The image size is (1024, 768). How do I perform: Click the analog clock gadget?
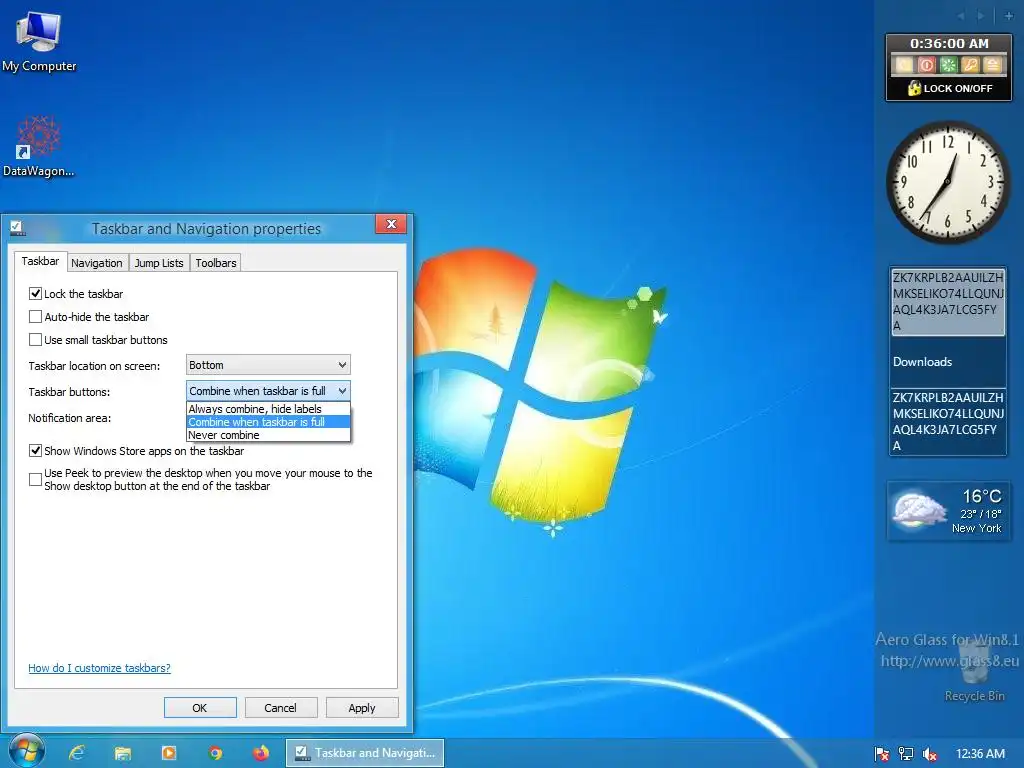[x=946, y=182]
